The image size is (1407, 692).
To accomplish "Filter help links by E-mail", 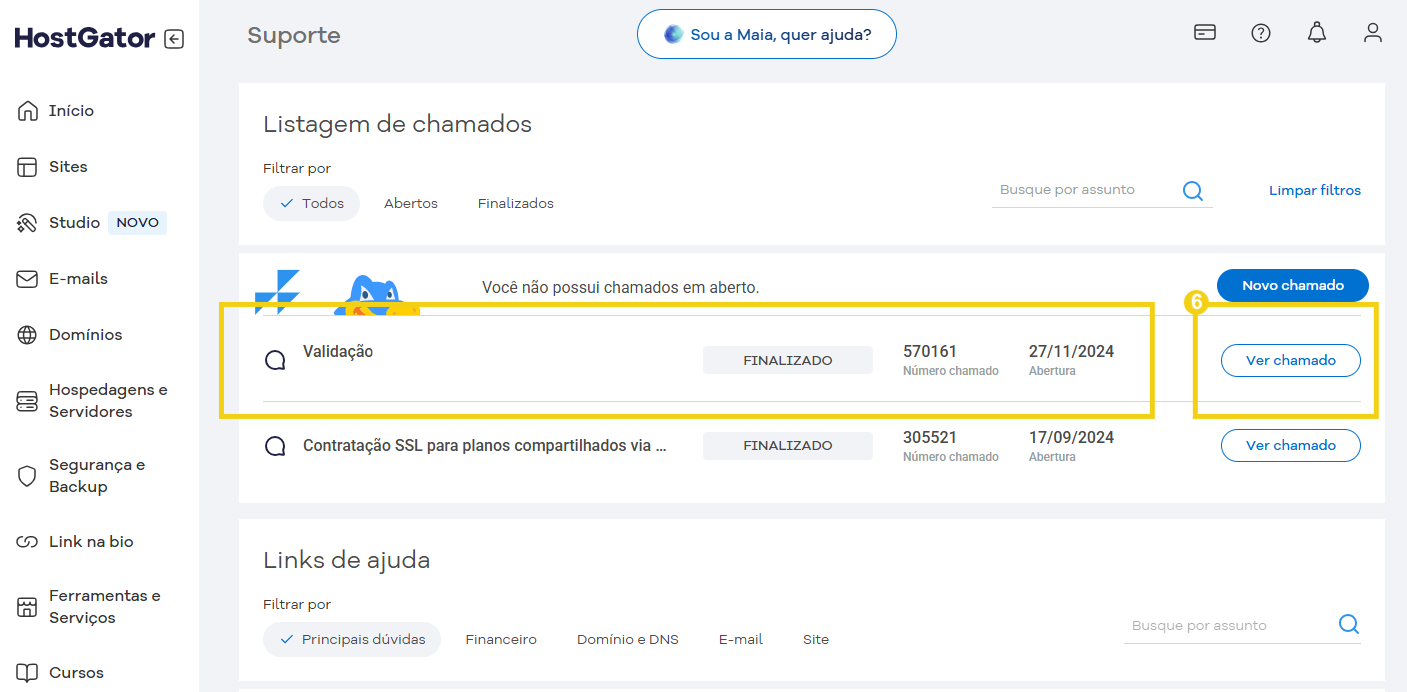I will (741, 639).
